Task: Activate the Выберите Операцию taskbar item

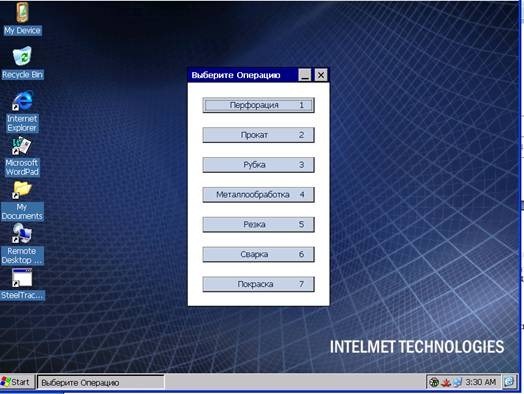Action: click(101, 382)
